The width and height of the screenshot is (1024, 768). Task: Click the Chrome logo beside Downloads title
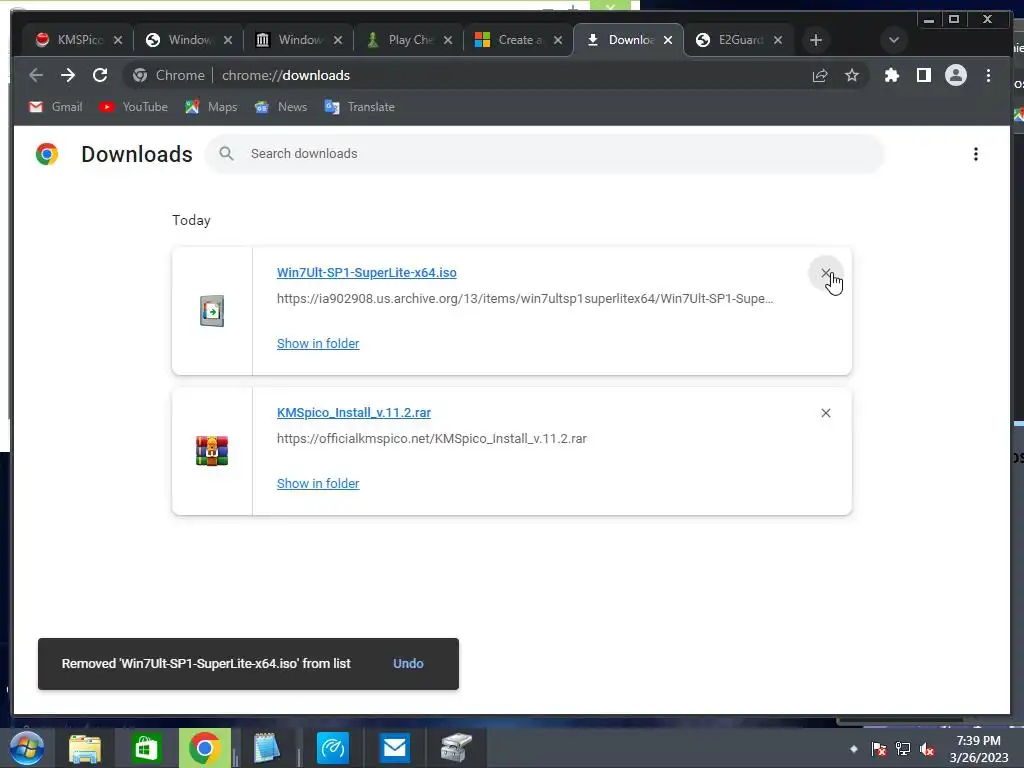[x=47, y=154]
